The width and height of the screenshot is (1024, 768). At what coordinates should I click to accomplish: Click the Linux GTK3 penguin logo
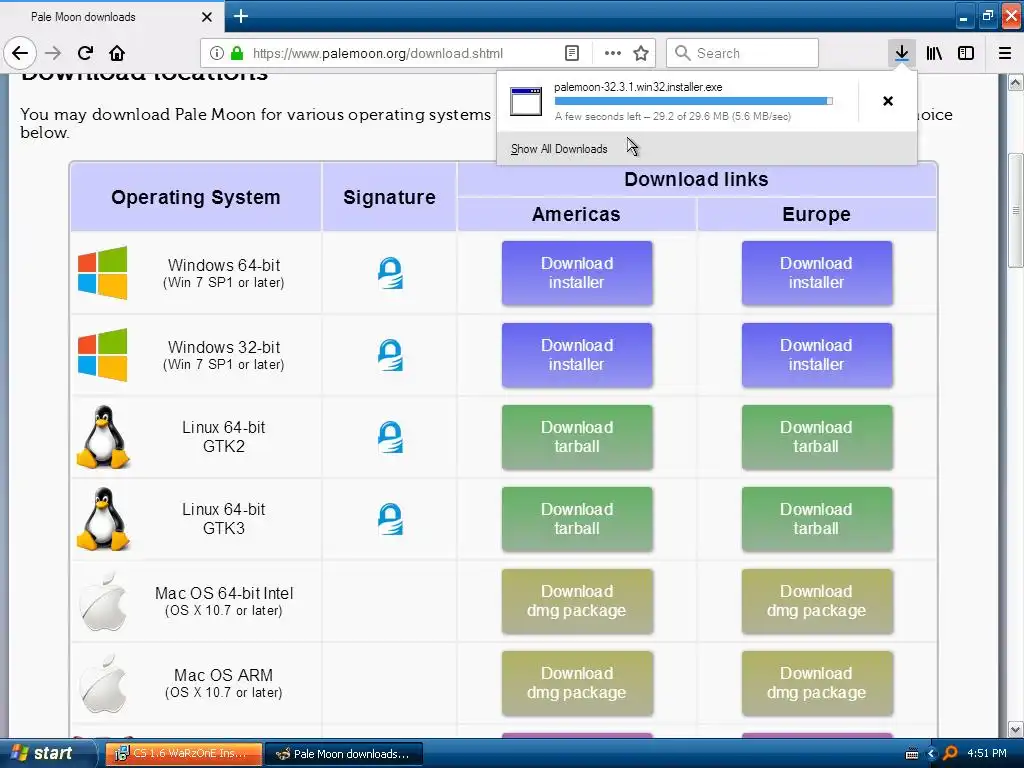pyautogui.click(x=103, y=519)
